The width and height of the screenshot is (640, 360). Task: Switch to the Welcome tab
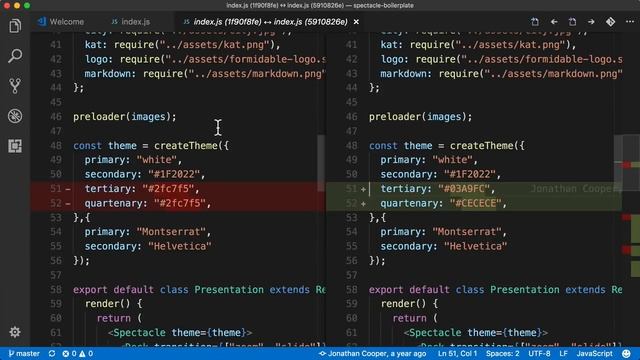click(61, 22)
